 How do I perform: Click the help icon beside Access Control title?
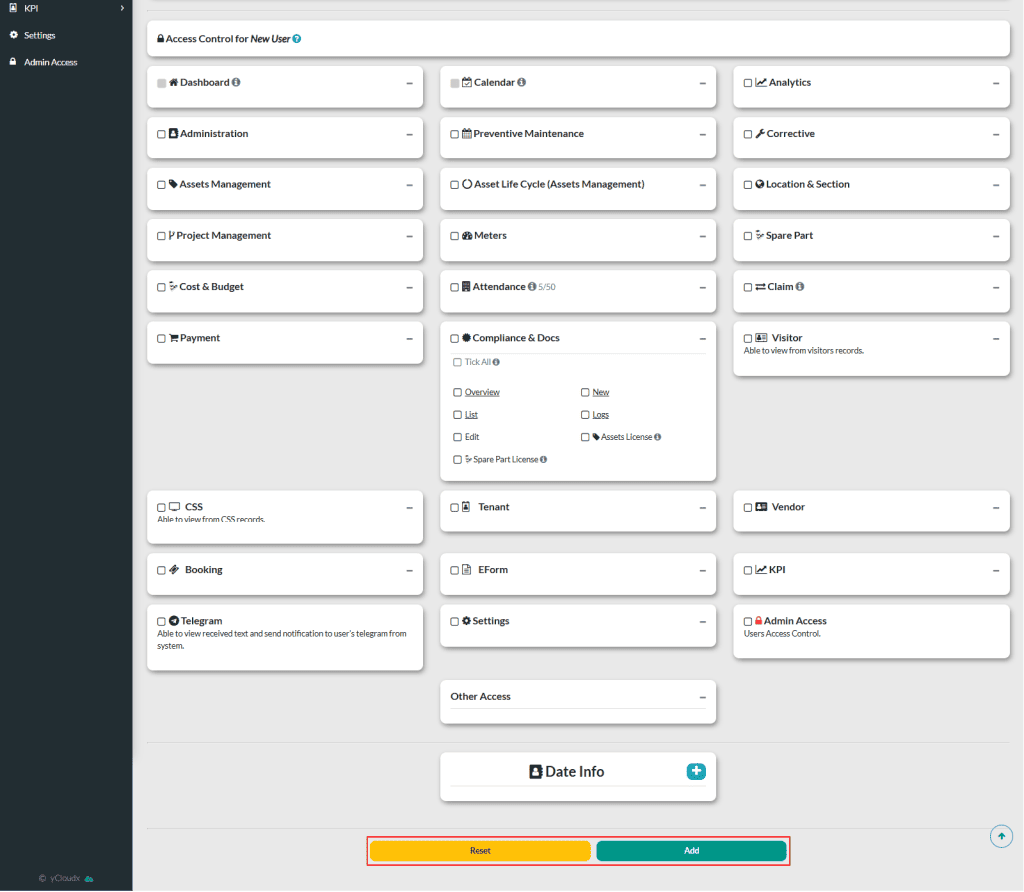[297, 39]
